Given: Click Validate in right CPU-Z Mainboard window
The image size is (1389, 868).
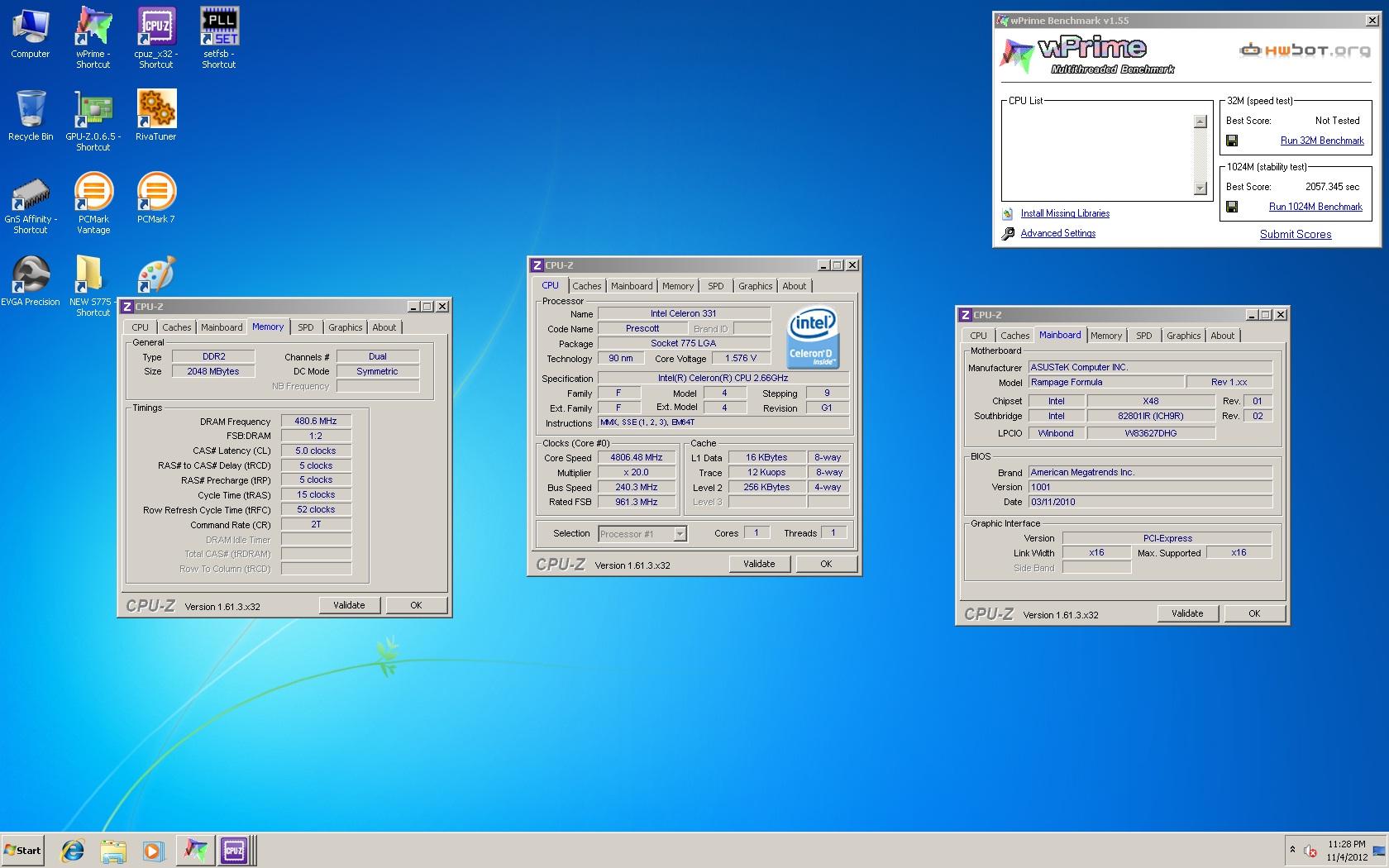Looking at the screenshot, I should tap(1187, 613).
